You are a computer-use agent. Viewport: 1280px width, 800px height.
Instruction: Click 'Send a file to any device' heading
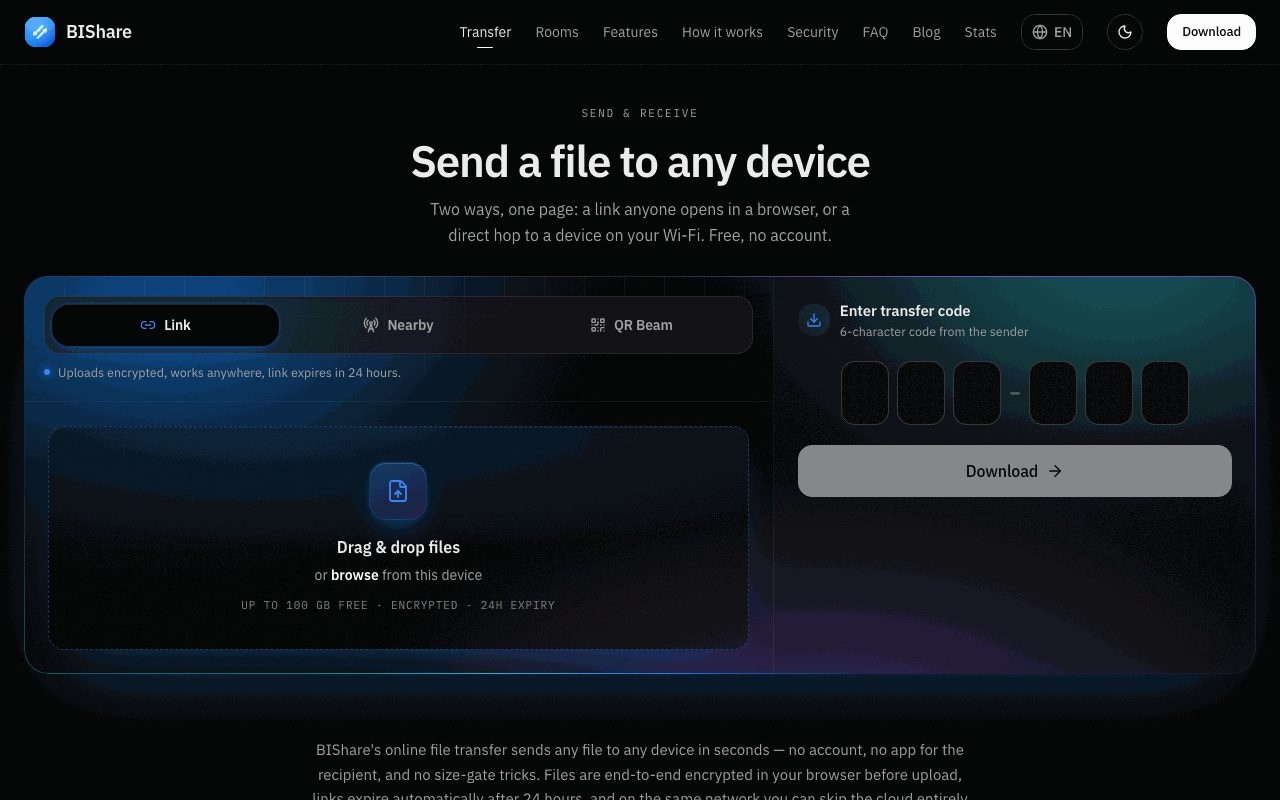[640, 162]
